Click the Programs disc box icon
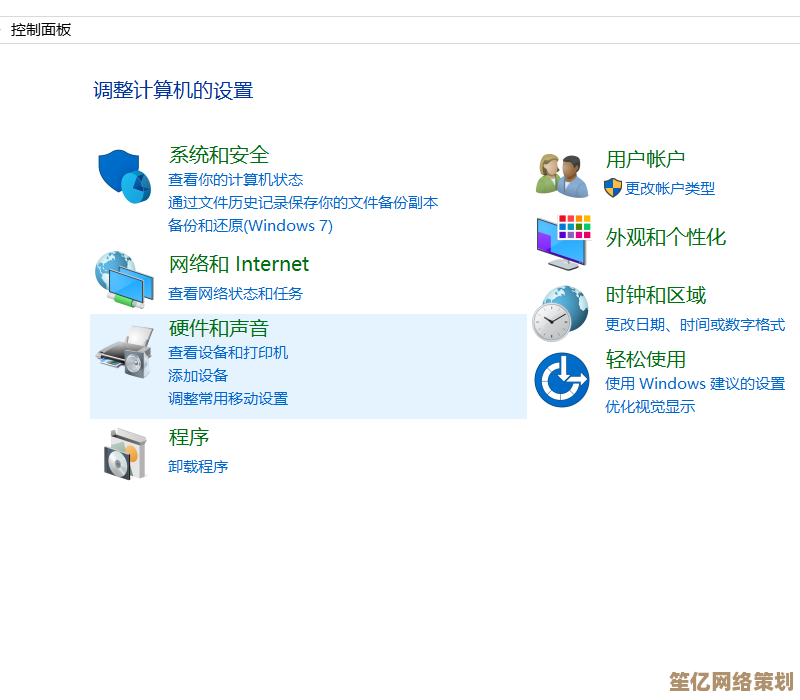The height and width of the screenshot is (700, 800). 125,453
